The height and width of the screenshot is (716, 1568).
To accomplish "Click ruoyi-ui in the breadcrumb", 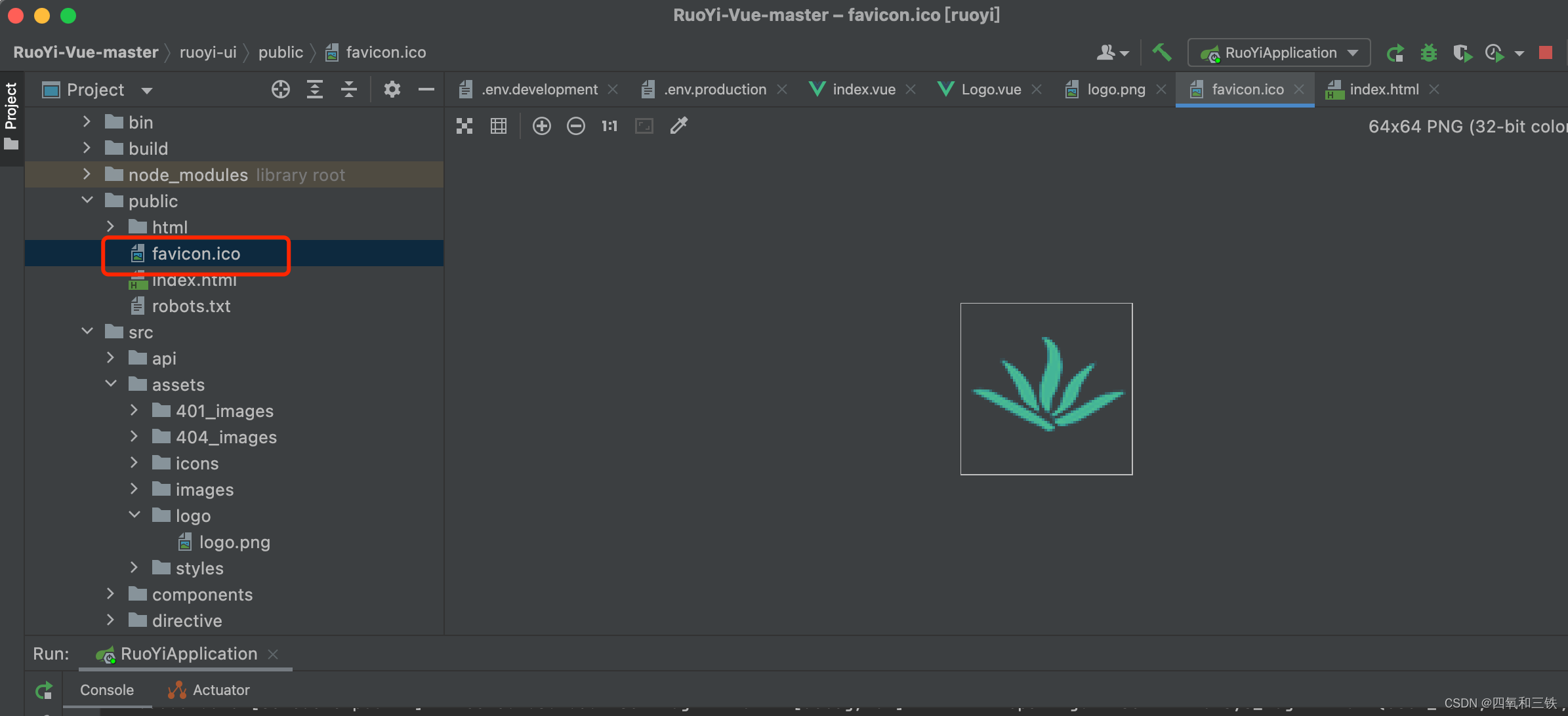I will point(208,52).
